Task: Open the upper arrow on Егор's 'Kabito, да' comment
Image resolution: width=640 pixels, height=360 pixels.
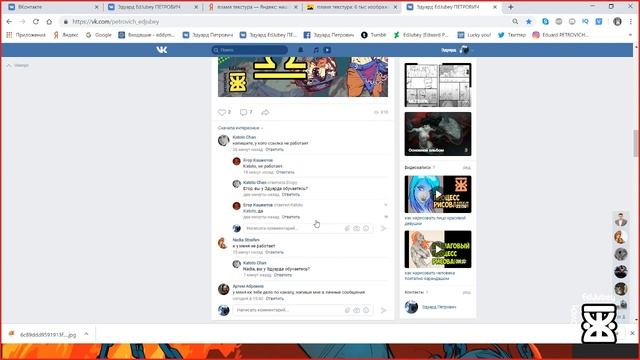Action: pyautogui.click(x=386, y=205)
